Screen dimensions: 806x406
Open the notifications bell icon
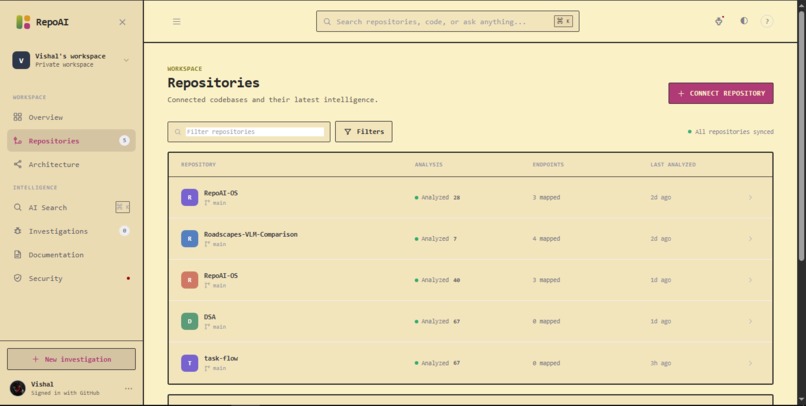[x=719, y=21]
